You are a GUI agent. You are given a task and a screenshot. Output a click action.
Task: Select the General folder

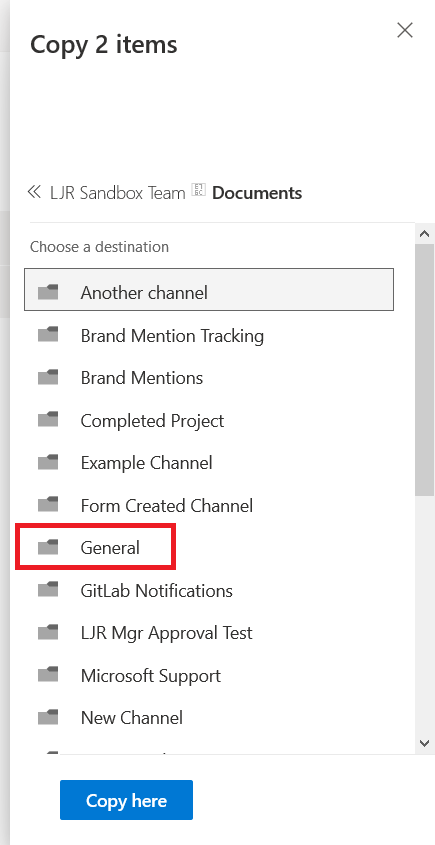tap(209, 548)
